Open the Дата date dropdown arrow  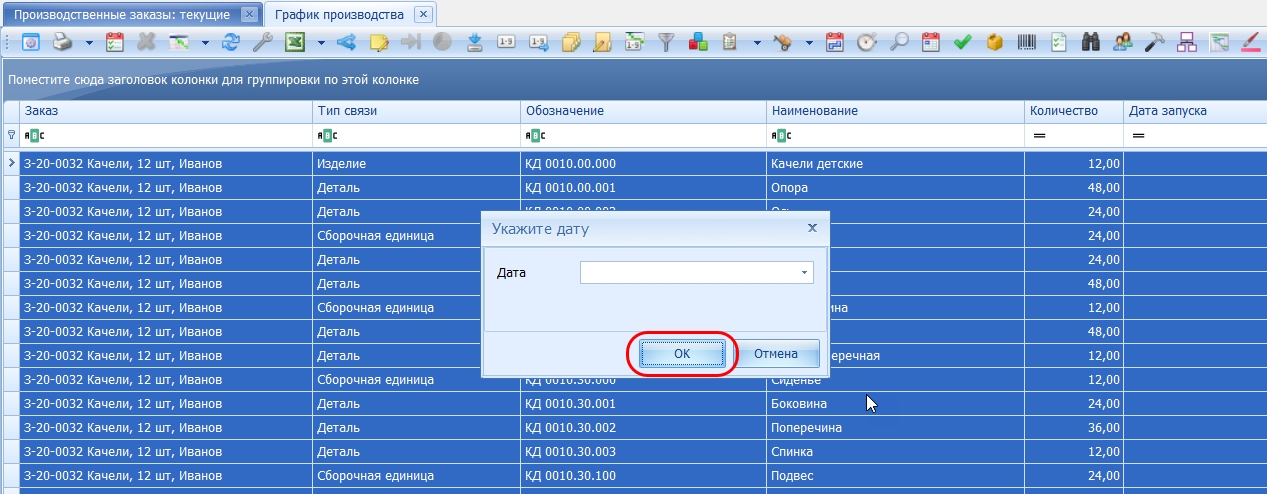tap(804, 272)
